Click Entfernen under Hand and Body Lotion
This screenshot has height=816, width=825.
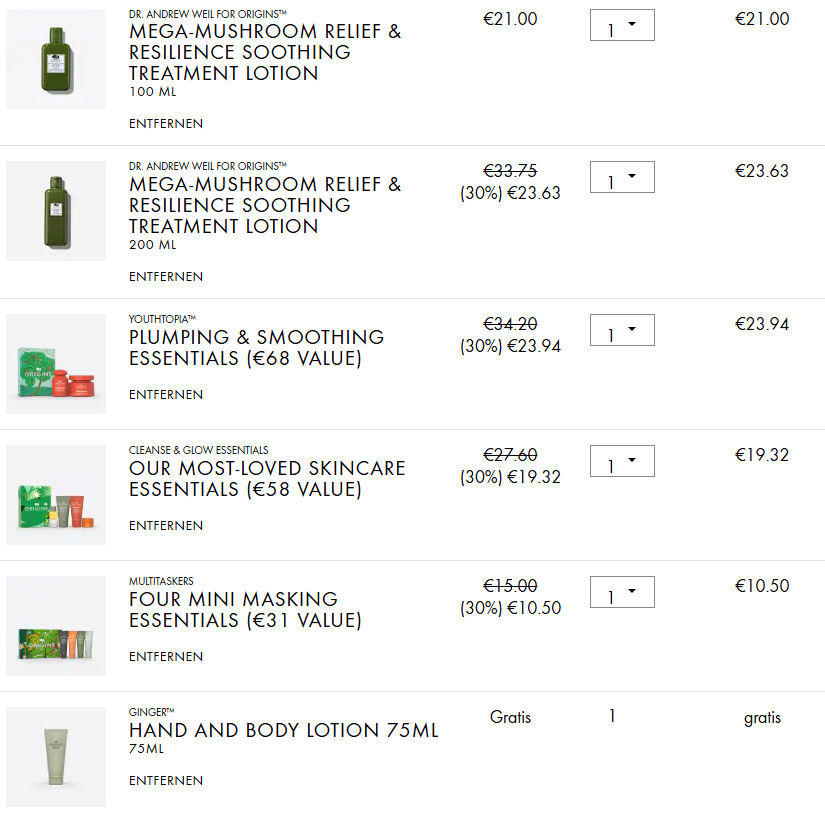tap(166, 781)
